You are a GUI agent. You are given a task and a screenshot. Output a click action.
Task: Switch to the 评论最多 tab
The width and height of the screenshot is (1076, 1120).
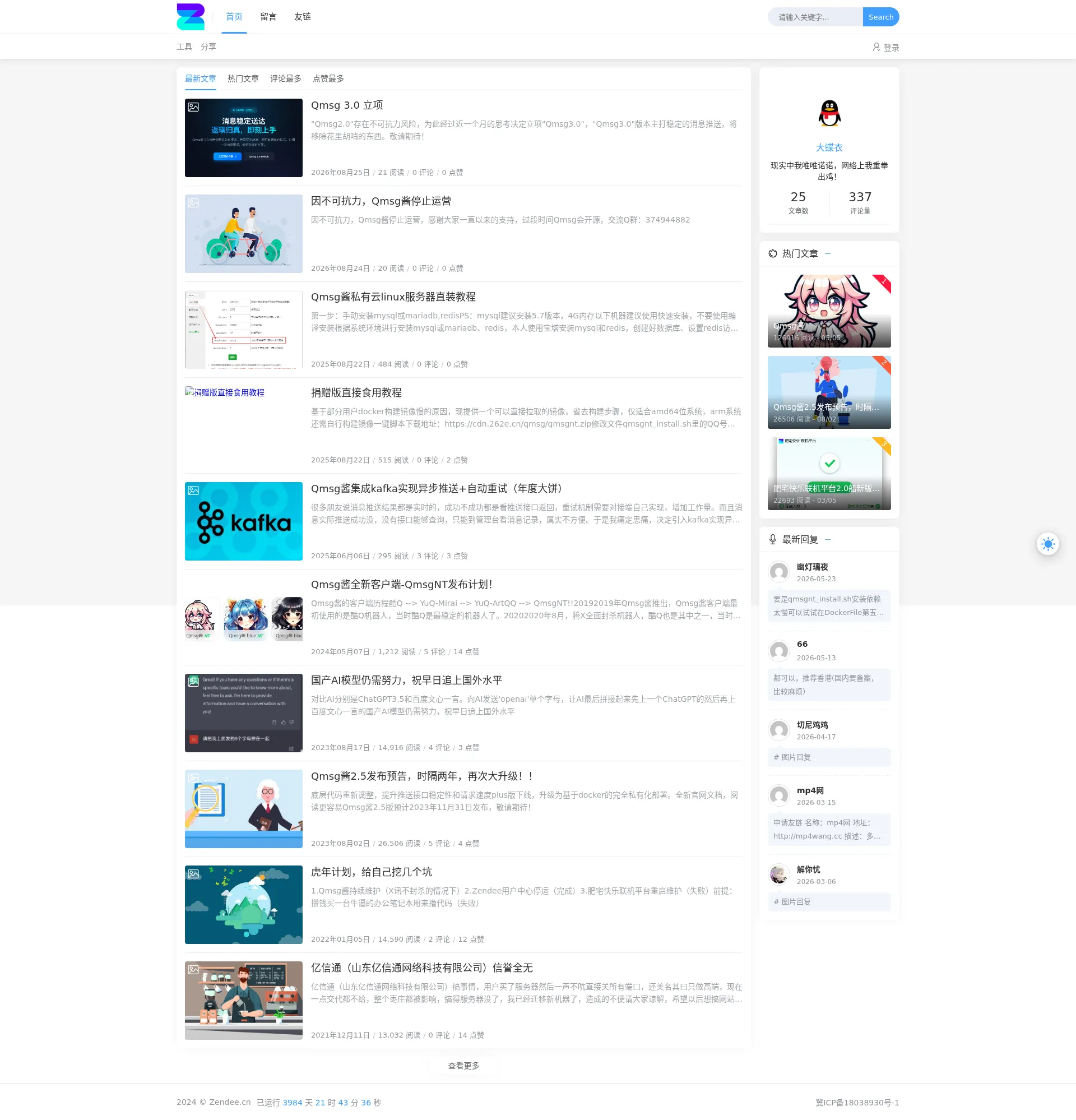coord(286,79)
